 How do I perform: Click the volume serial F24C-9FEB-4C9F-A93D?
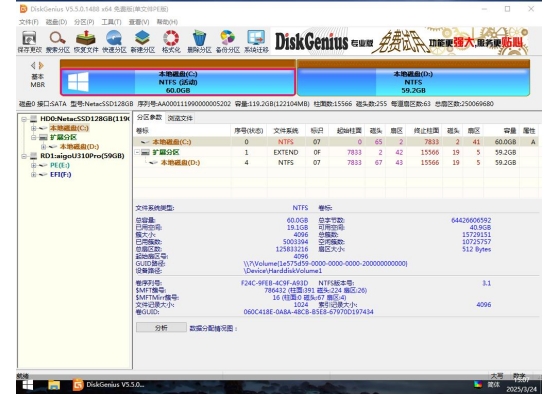(275, 283)
